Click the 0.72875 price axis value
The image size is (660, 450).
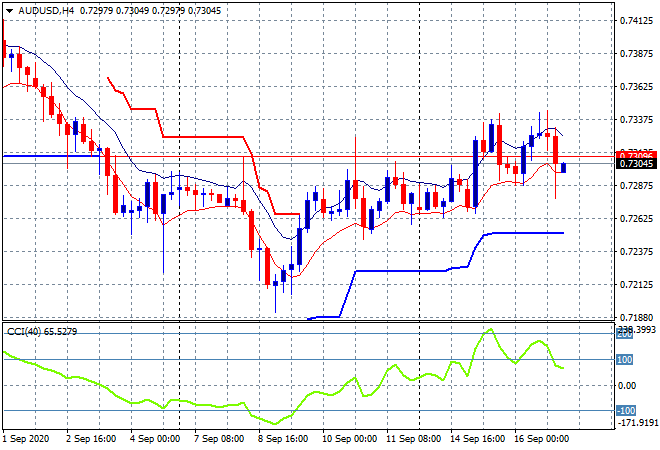636,186
